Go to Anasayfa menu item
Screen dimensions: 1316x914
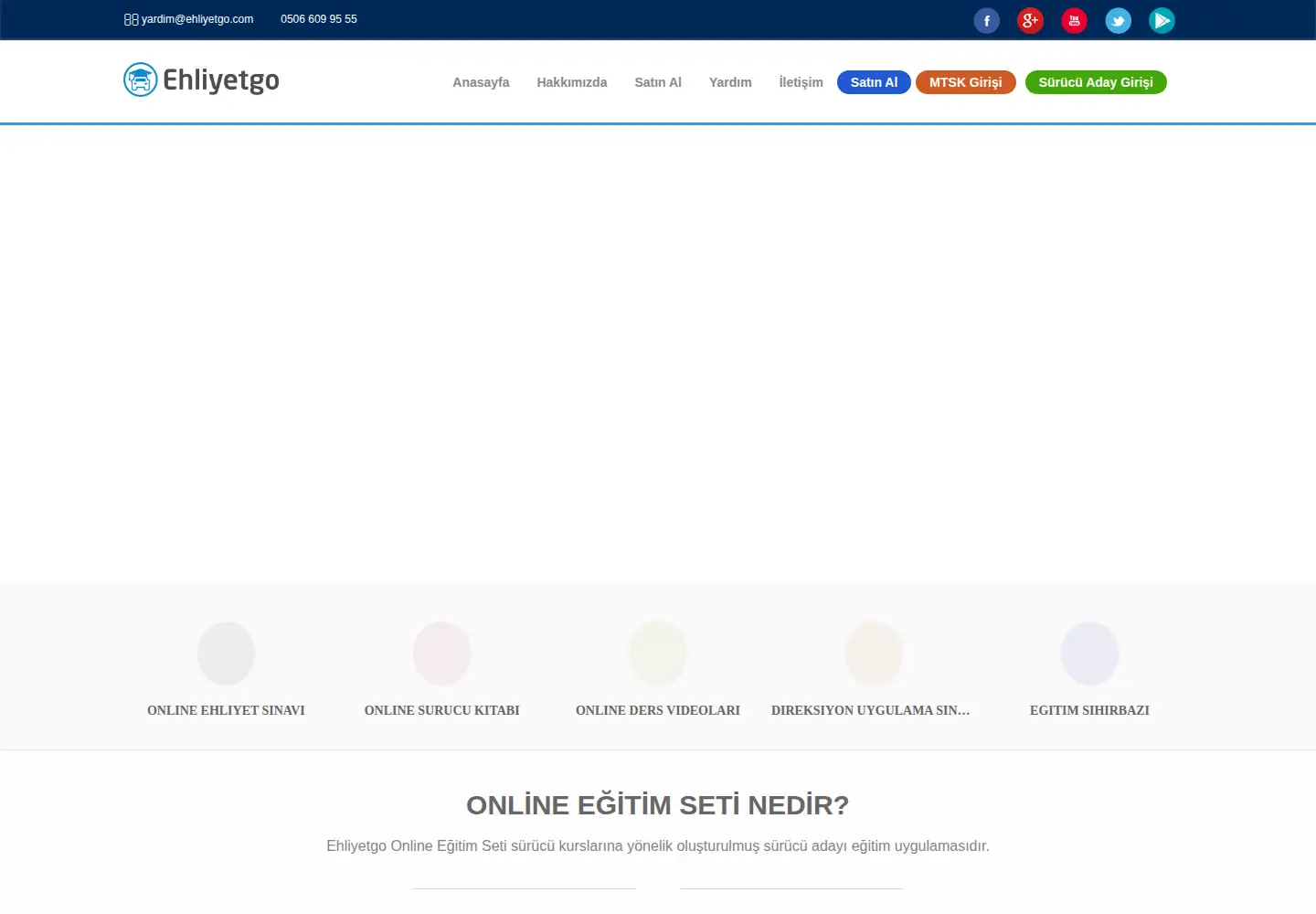481,82
